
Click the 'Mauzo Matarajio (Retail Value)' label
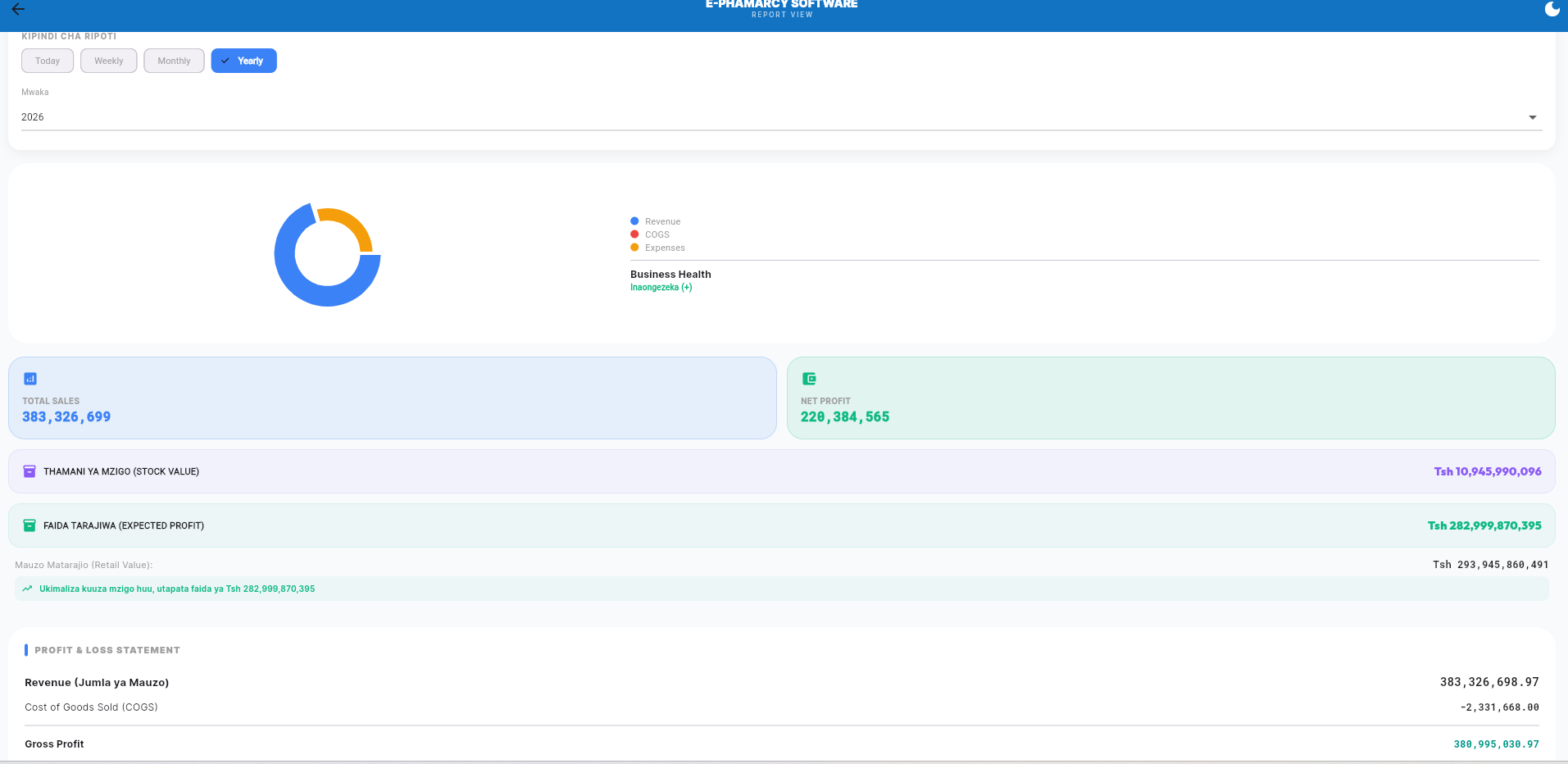(x=84, y=565)
